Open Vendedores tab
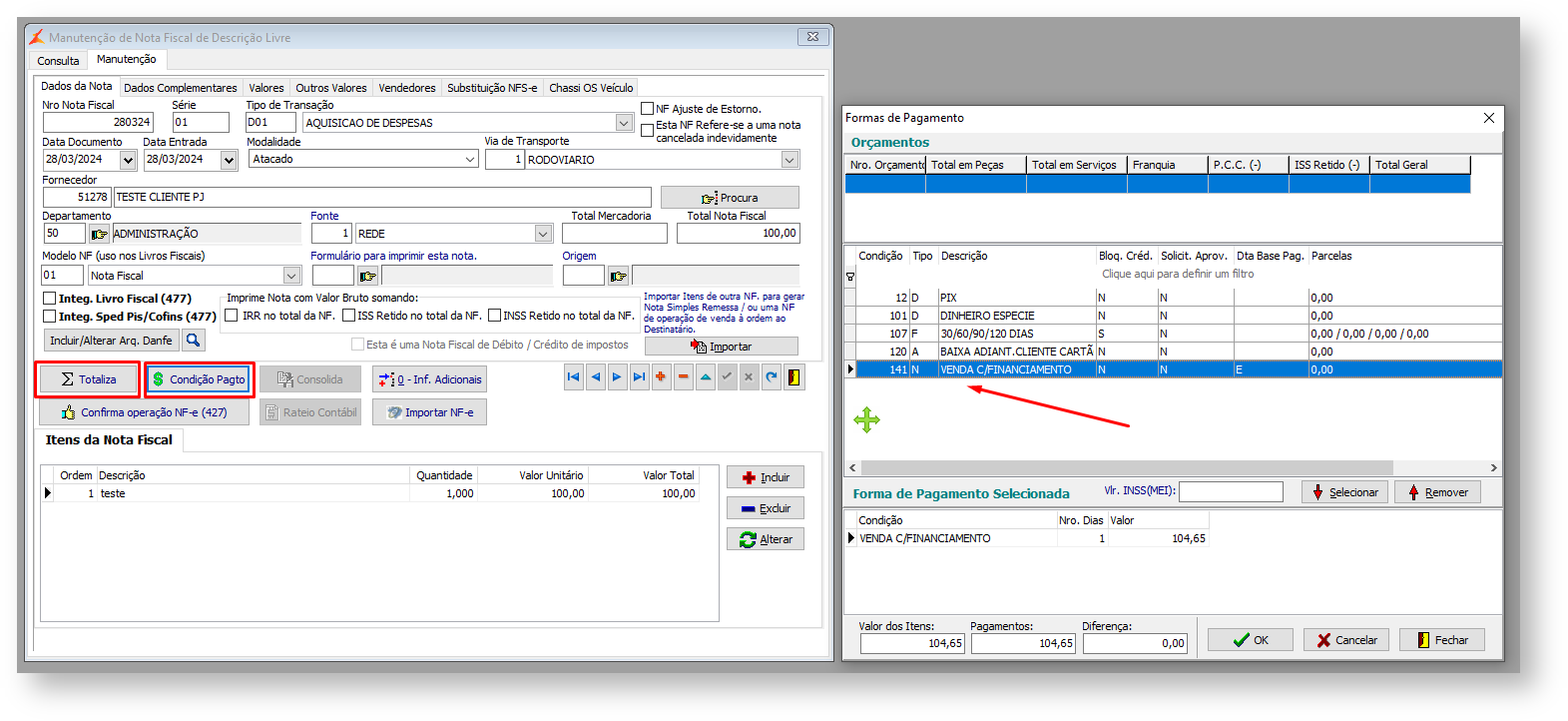Image resolution: width=1568 pixels, height=721 pixels. point(407,88)
